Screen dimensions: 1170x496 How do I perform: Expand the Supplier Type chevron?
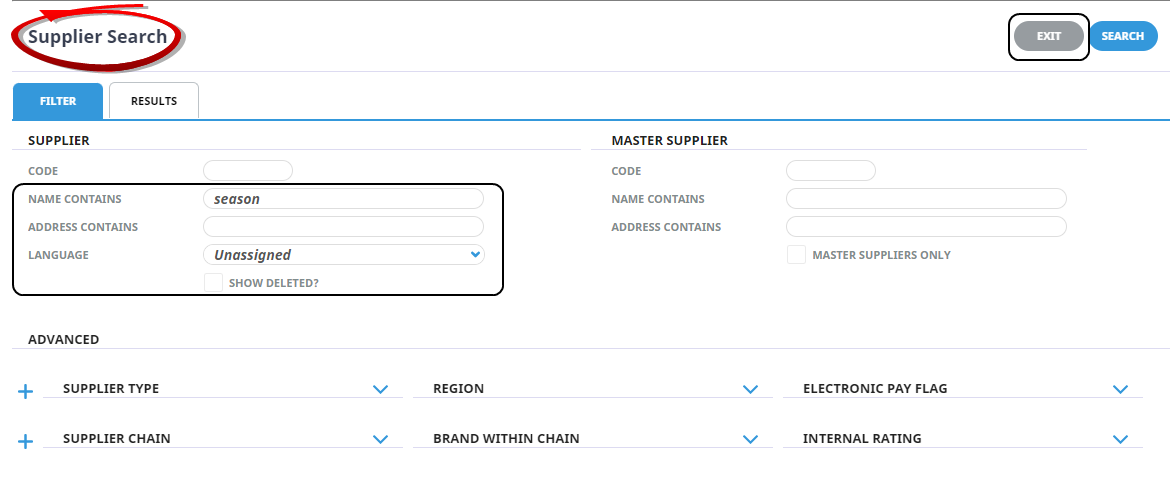pos(380,389)
